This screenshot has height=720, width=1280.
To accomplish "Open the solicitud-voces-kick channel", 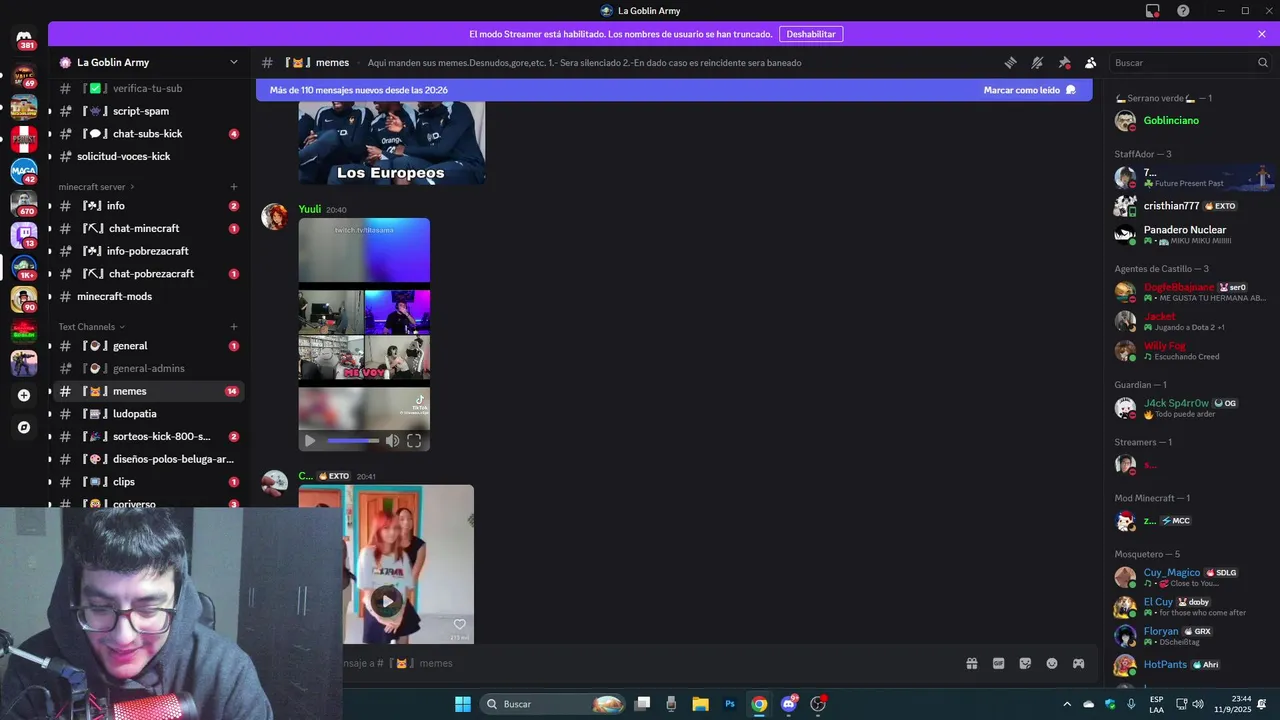I will point(148,157).
